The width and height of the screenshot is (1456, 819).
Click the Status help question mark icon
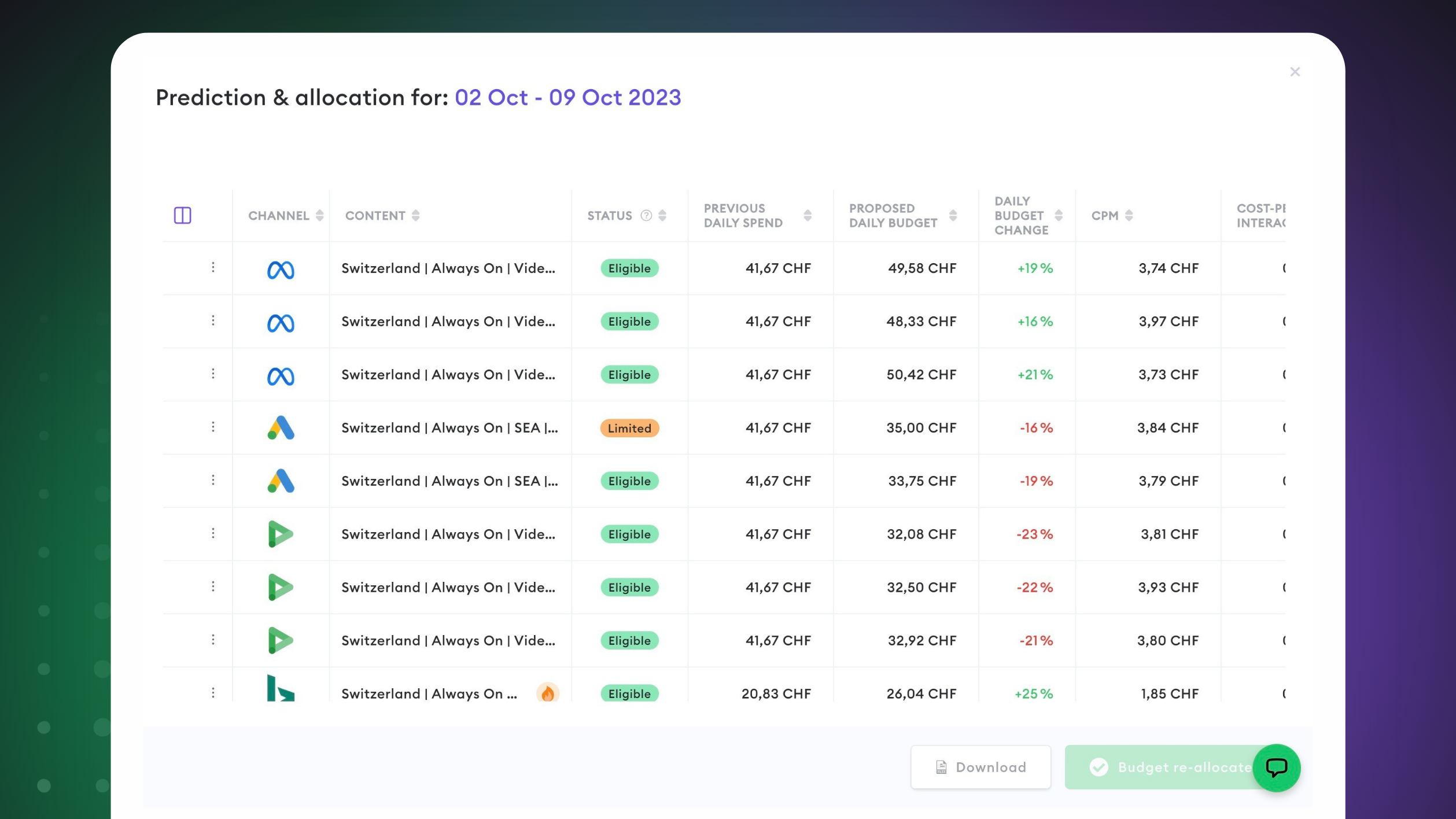[x=646, y=216]
